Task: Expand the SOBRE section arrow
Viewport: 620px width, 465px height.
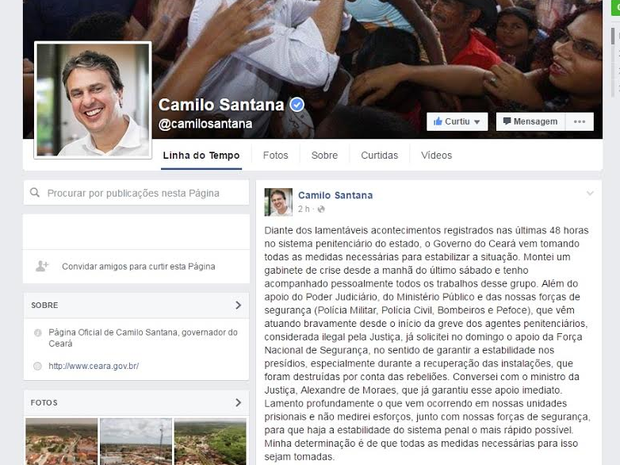Action: pos(238,305)
